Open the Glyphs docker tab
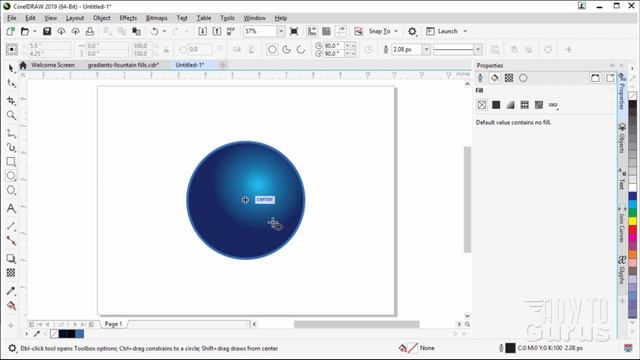 click(622, 269)
